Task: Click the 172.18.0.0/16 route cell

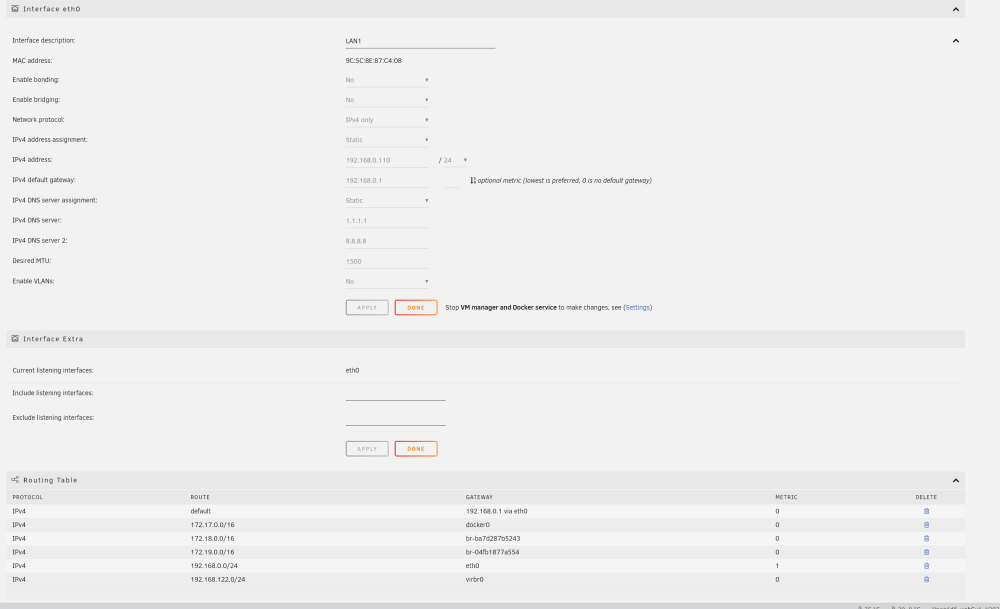Action: [x=212, y=538]
